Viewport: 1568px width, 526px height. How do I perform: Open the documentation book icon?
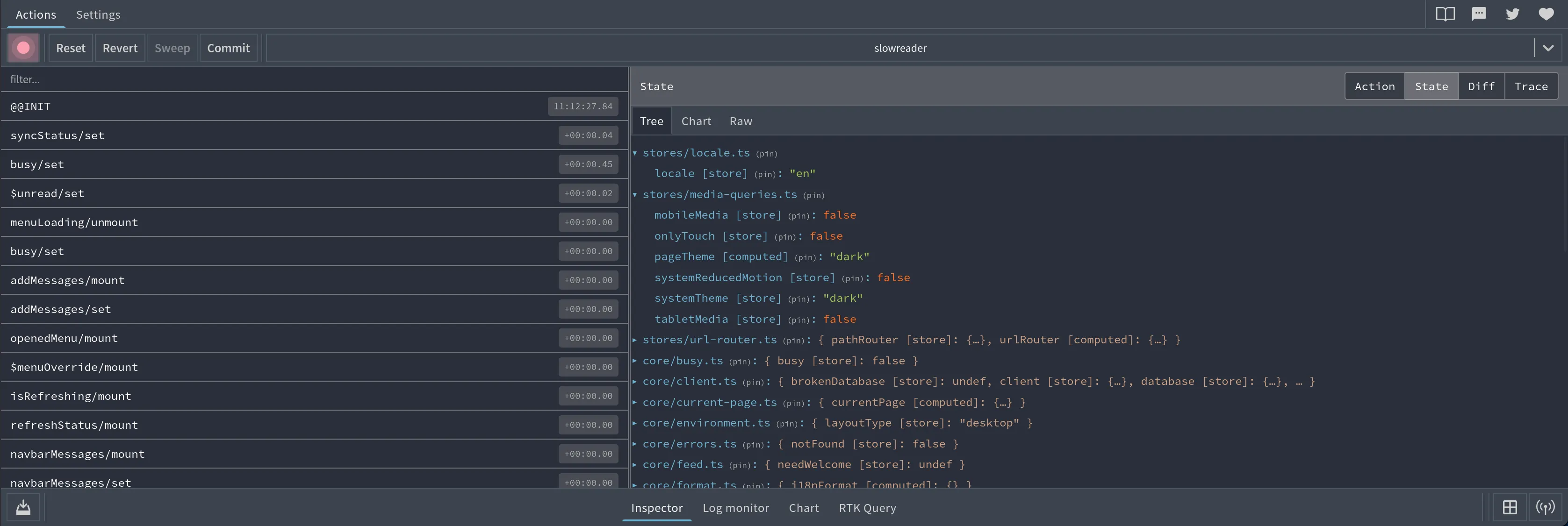click(1445, 14)
